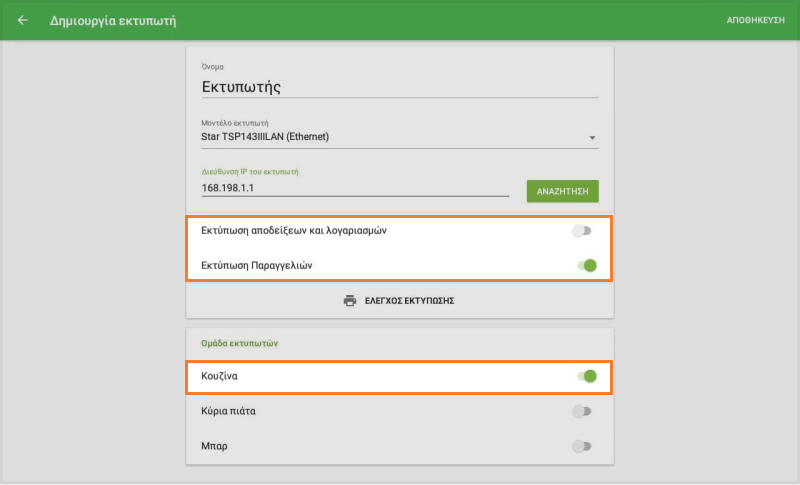Click the Μοντέλο εκτυπωτή label

pos(235,123)
